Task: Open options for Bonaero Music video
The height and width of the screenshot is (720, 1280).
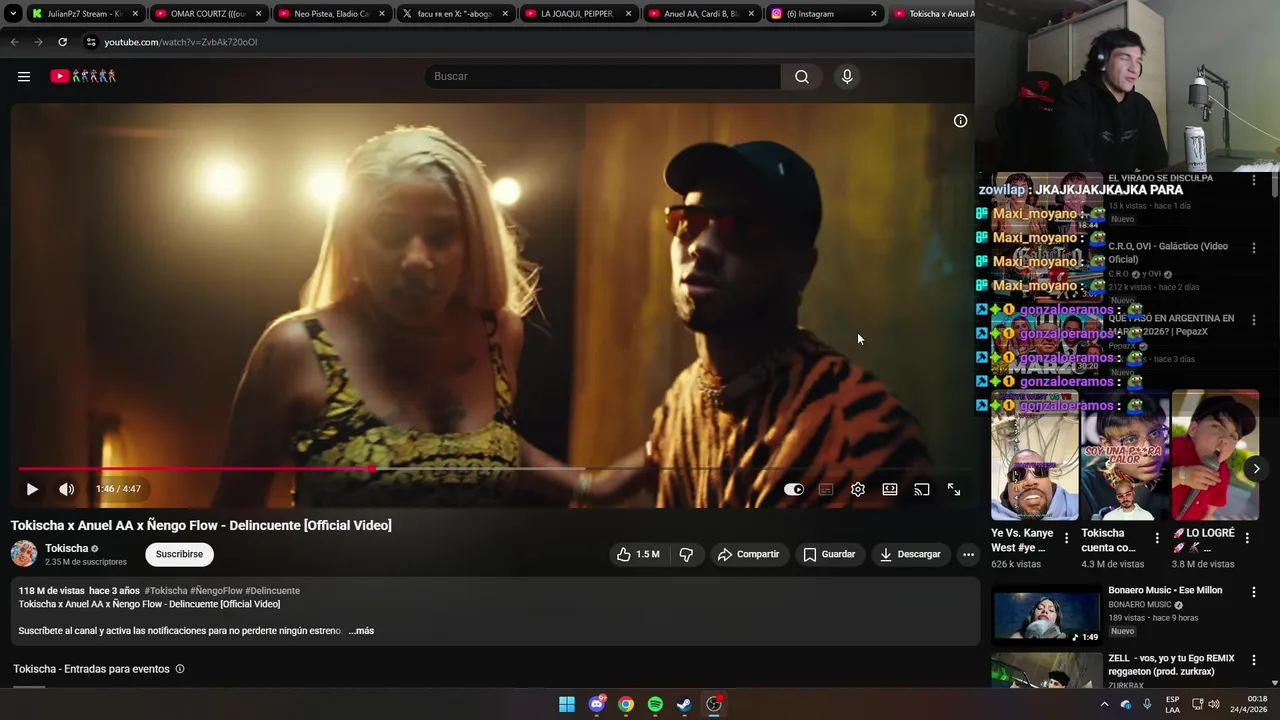Action: pyautogui.click(x=1254, y=592)
